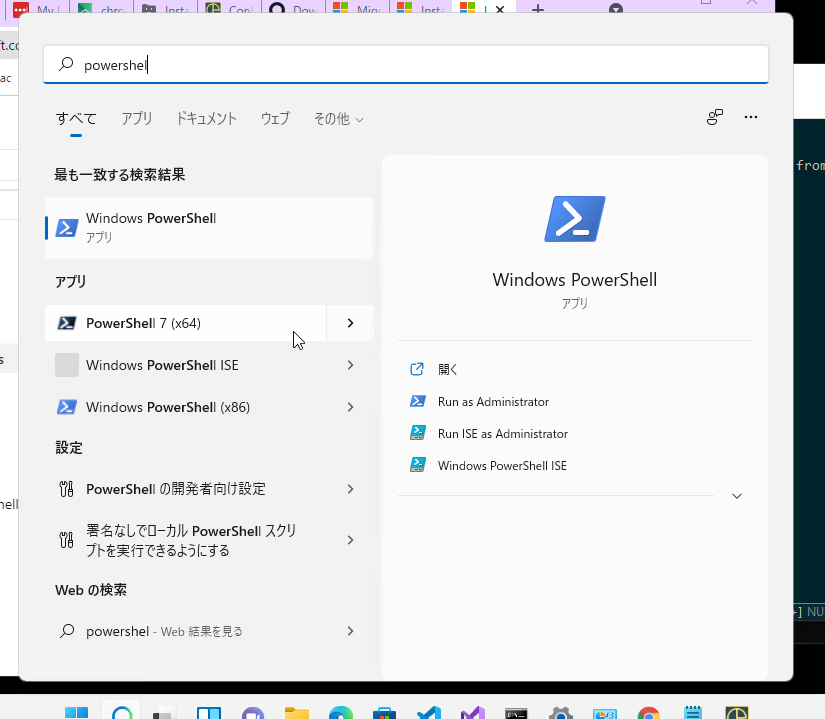Image resolution: width=825 pixels, height=719 pixels.
Task: Show more actions with the down chevron
Action: click(x=737, y=496)
